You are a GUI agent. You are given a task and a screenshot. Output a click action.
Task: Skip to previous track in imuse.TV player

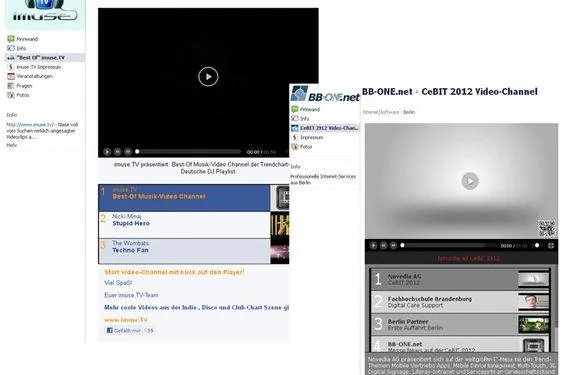click(117, 152)
